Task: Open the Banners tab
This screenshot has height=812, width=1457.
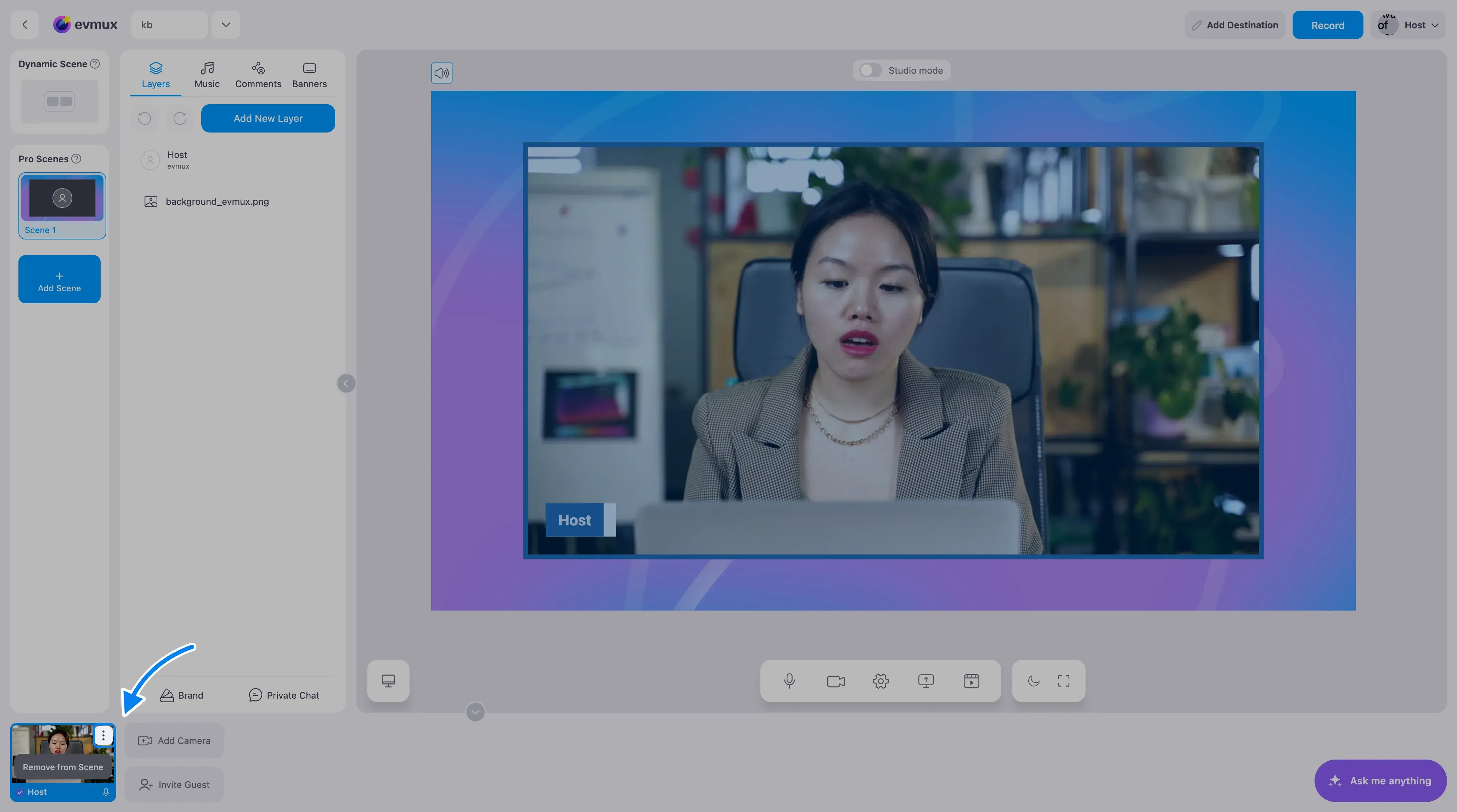Action: point(309,75)
